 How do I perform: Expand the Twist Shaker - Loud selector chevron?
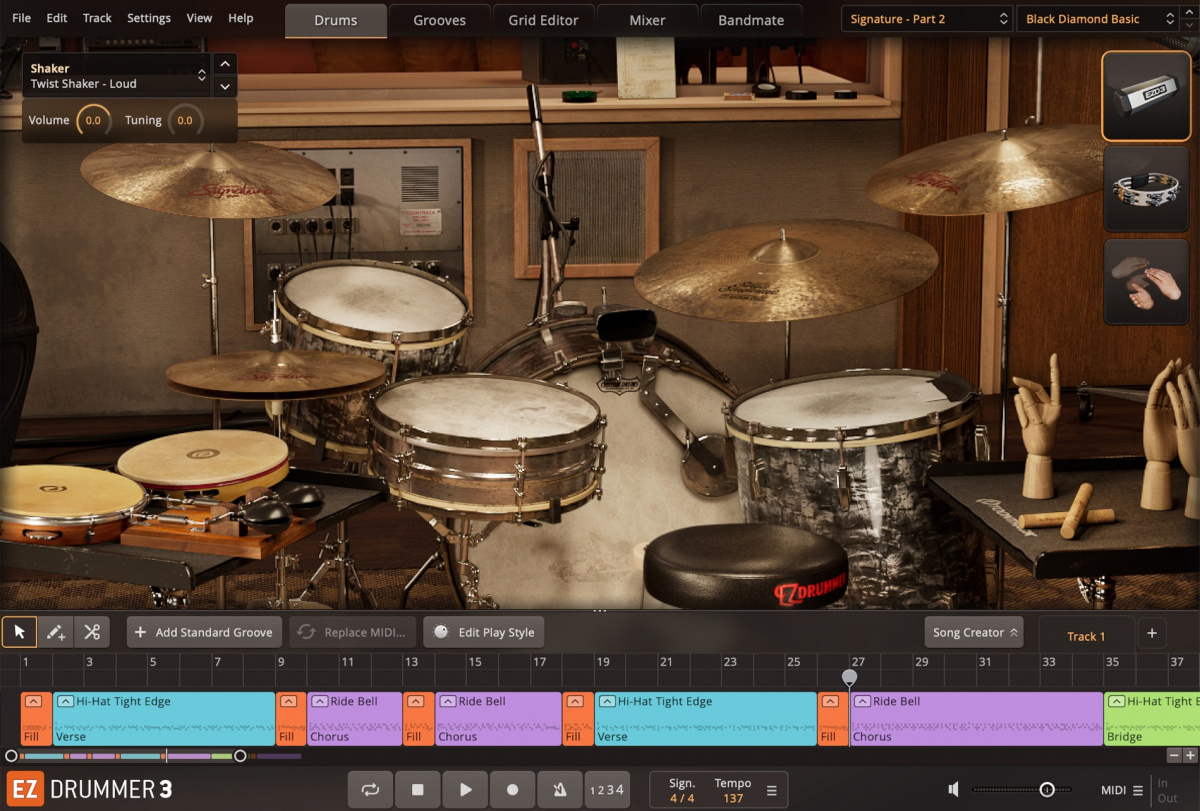[x=201, y=74]
